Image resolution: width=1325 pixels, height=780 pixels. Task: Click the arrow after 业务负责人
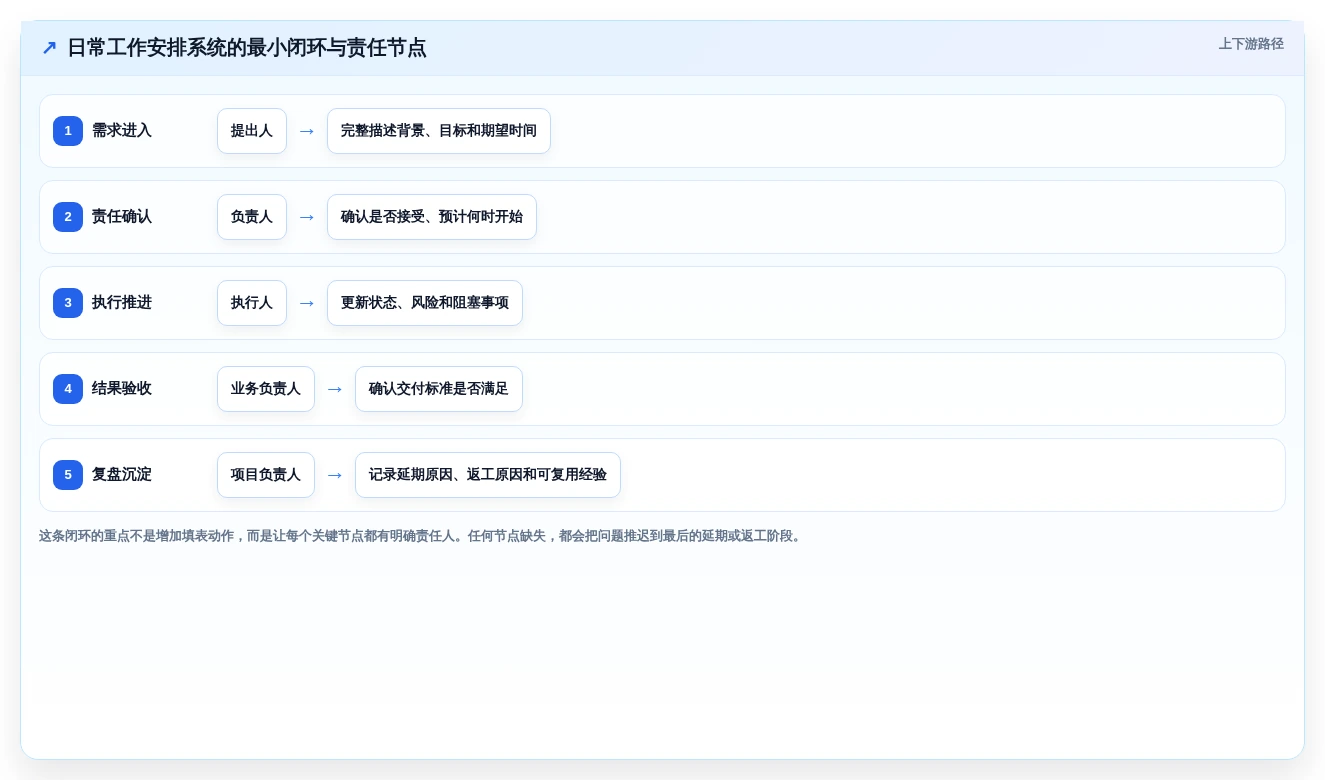pyautogui.click(x=335, y=389)
